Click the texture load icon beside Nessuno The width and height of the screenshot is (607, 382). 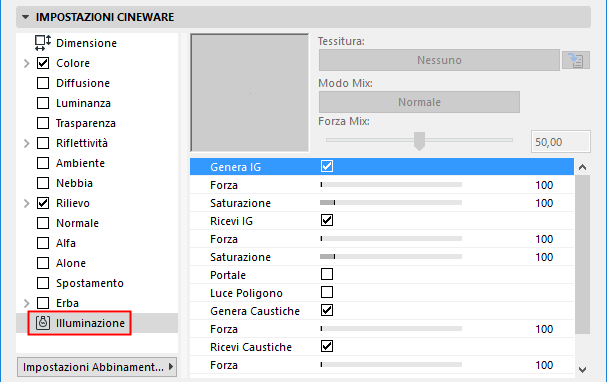pos(576,60)
